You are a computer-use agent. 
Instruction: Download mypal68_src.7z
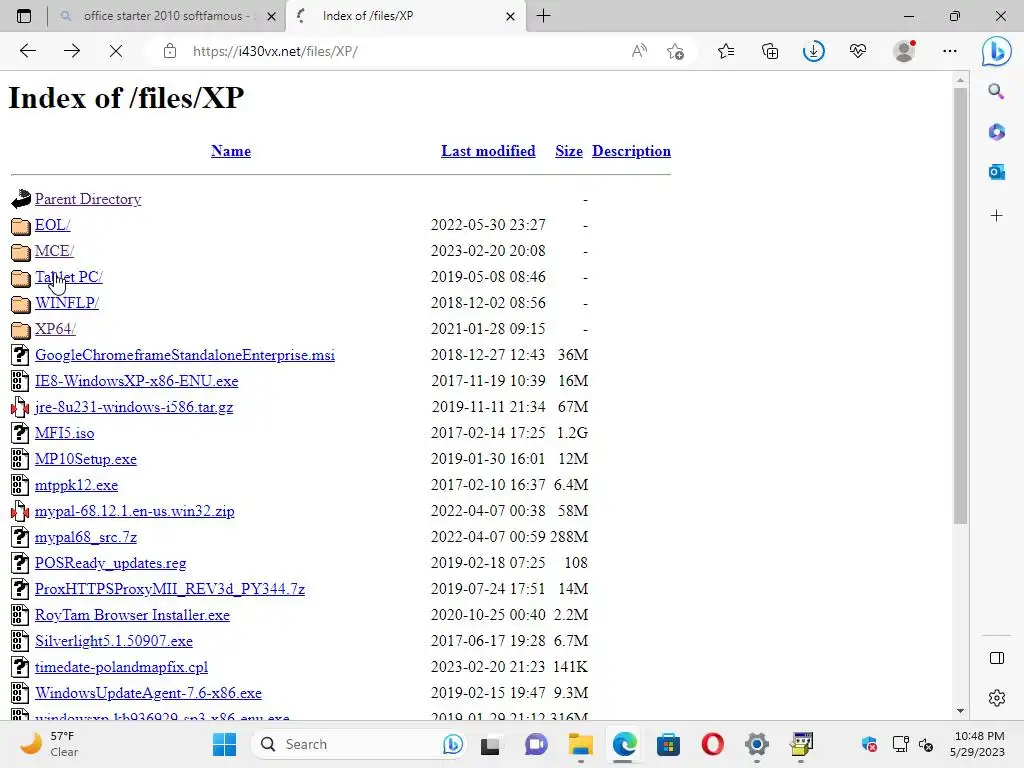coord(86,537)
